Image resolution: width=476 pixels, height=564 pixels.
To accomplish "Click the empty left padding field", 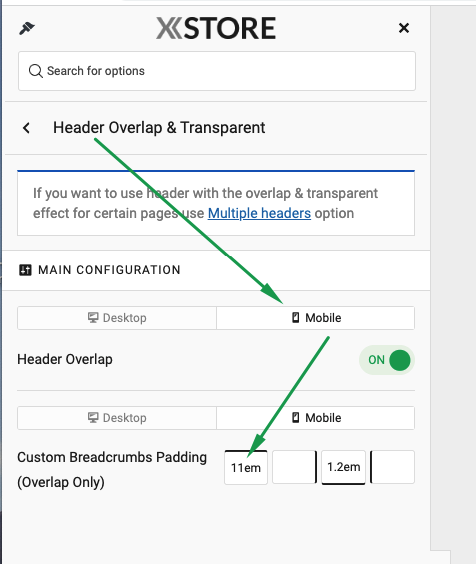I will coord(393,467).
